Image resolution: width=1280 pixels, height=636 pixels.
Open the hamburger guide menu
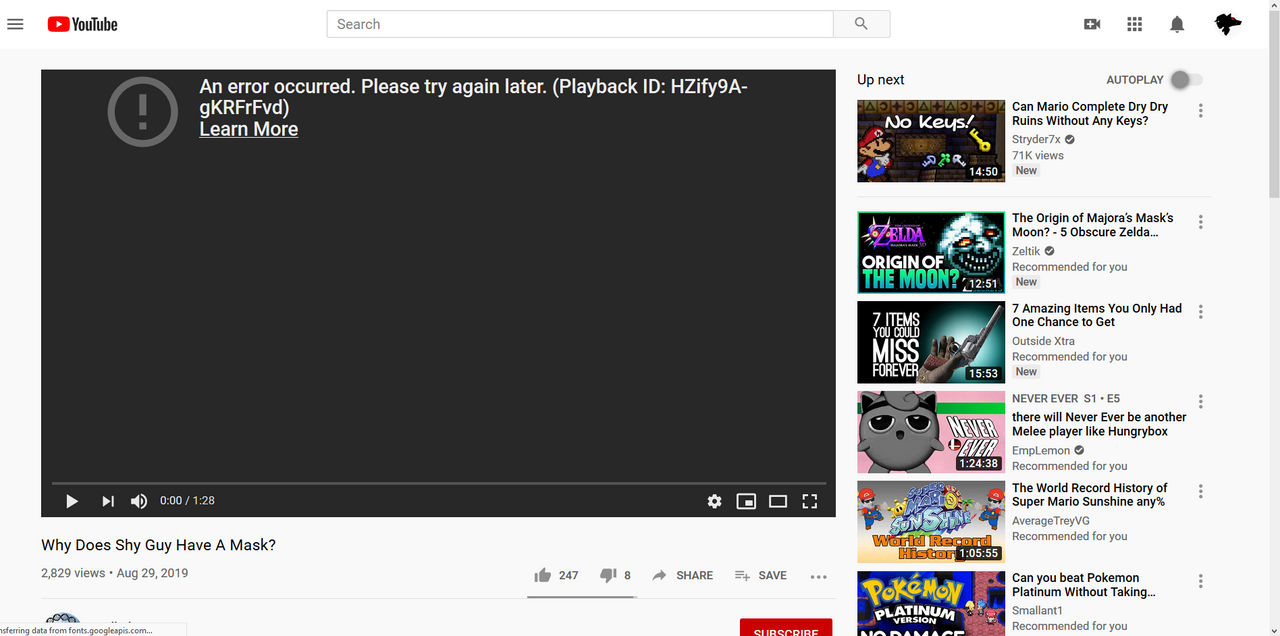coord(15,24)
